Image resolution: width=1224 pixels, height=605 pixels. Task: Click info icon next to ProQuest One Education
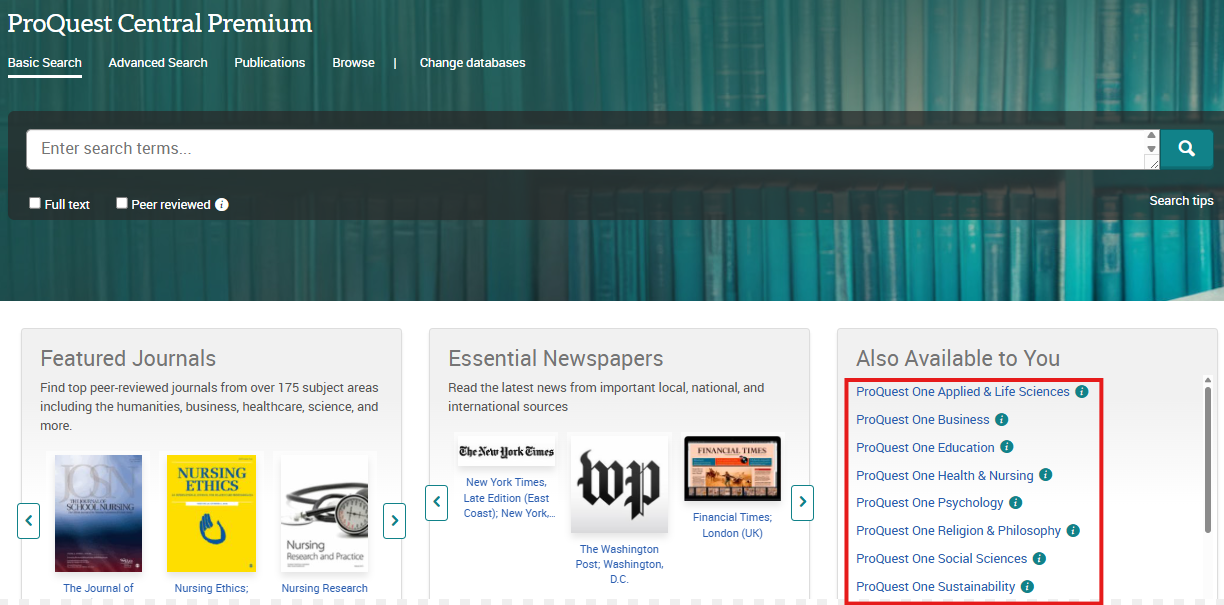(1007, 447)
